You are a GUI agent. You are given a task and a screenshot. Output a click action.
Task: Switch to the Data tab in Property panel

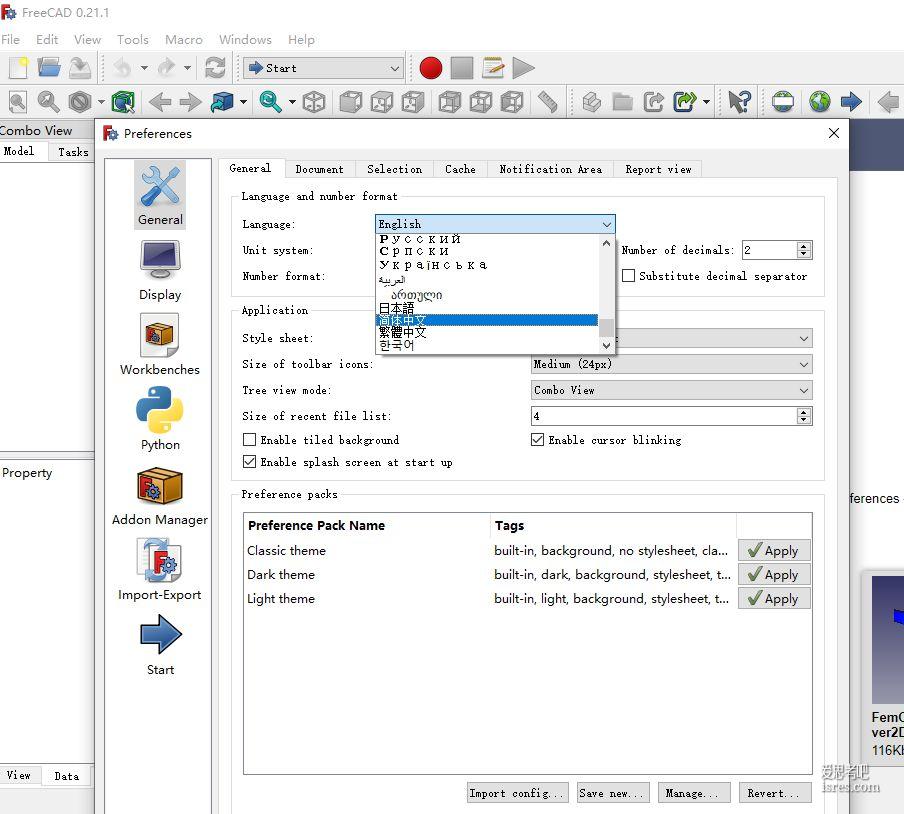click(67, 776)
